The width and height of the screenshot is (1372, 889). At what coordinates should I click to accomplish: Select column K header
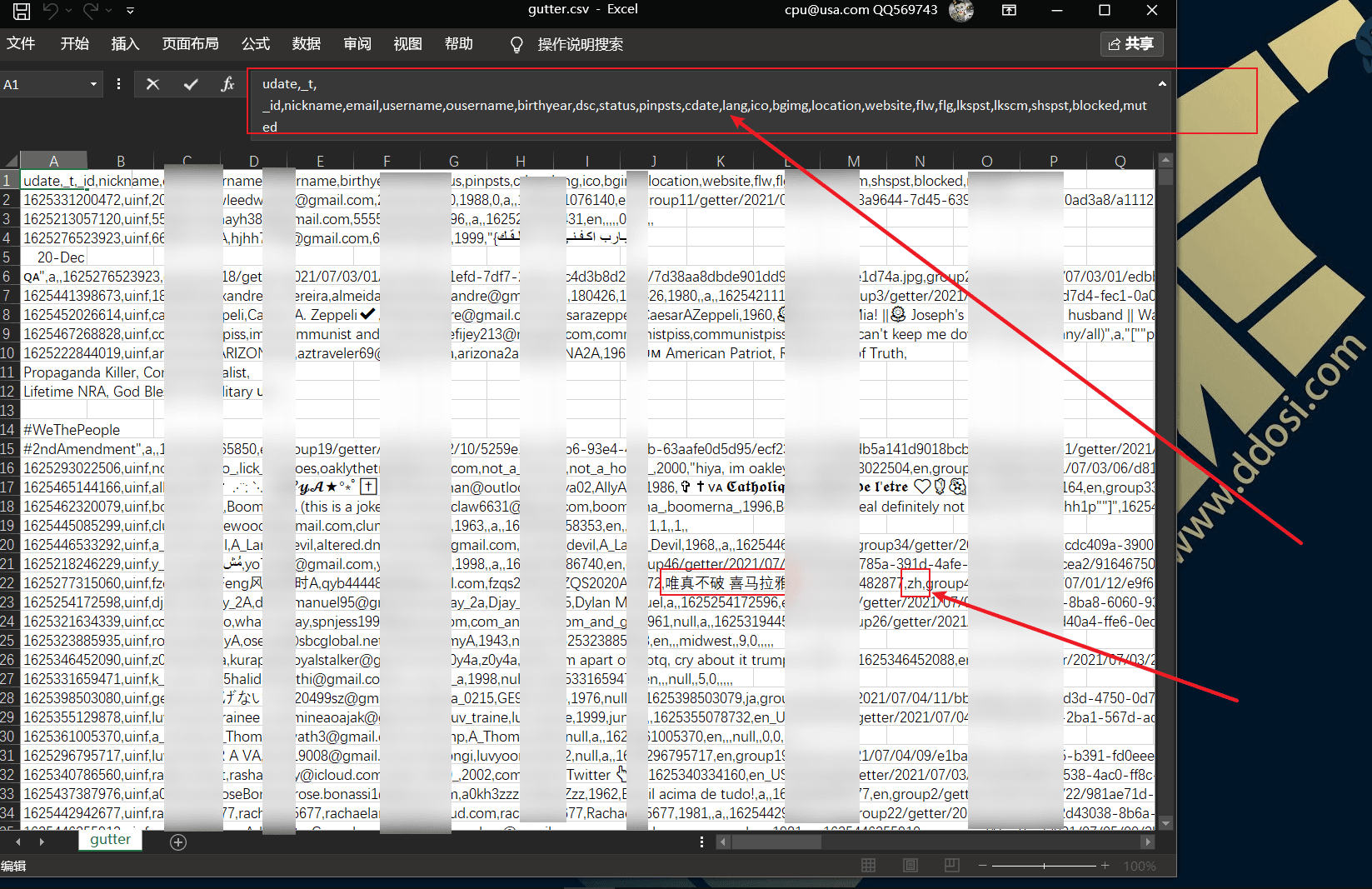coord(721,161)
